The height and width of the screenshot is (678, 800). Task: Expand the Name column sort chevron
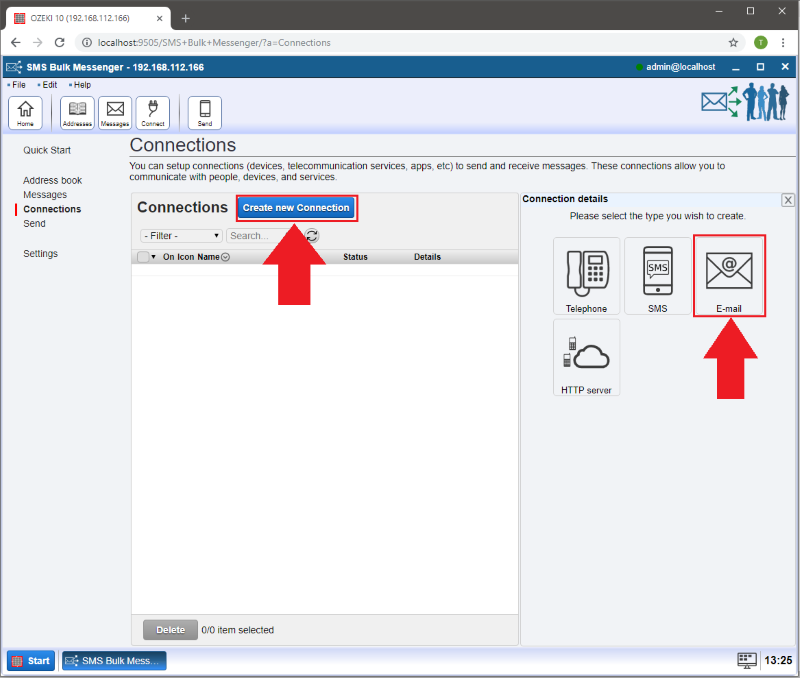pos(225,257)
